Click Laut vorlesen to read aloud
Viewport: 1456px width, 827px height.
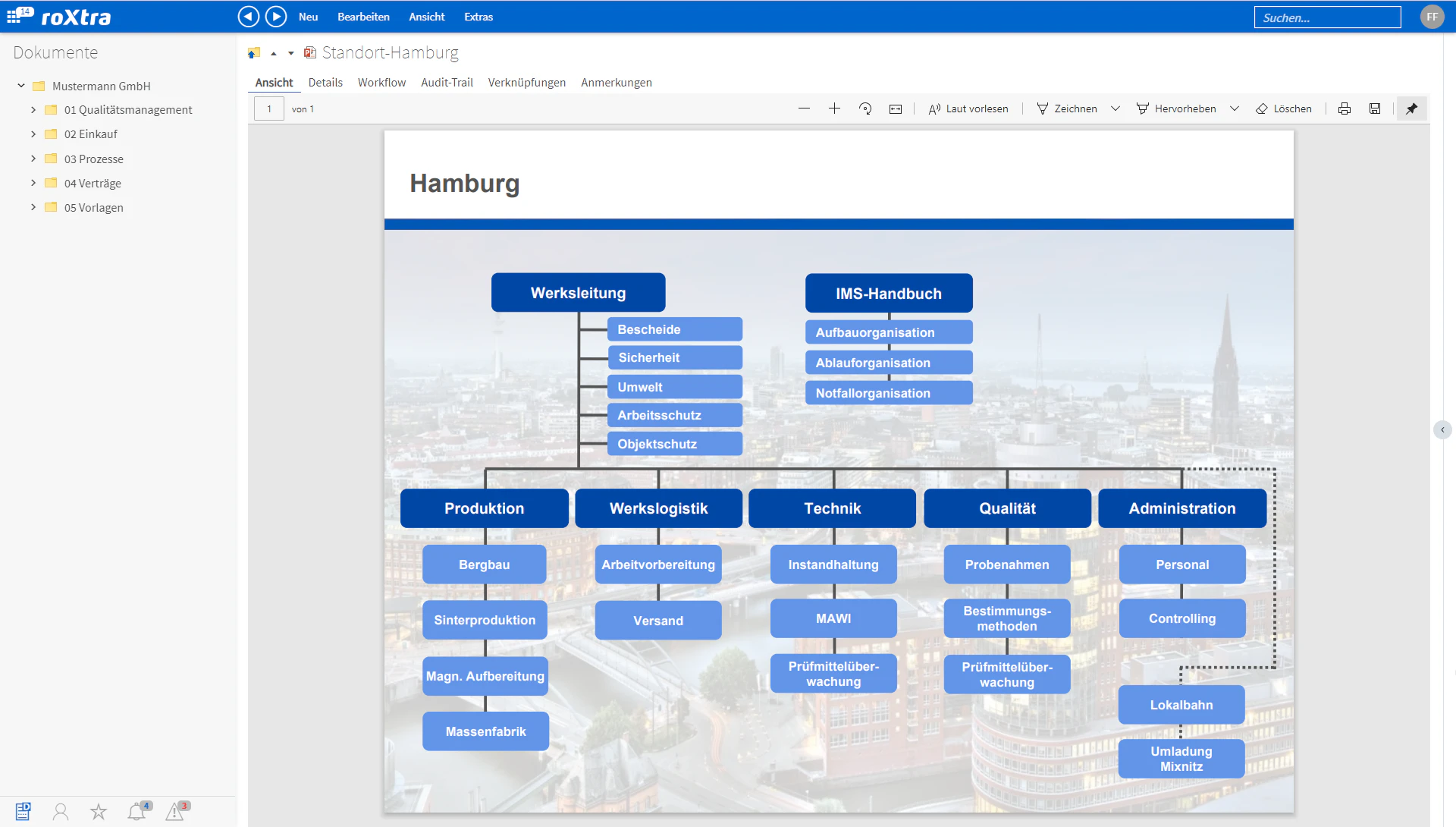coord(968,108)
